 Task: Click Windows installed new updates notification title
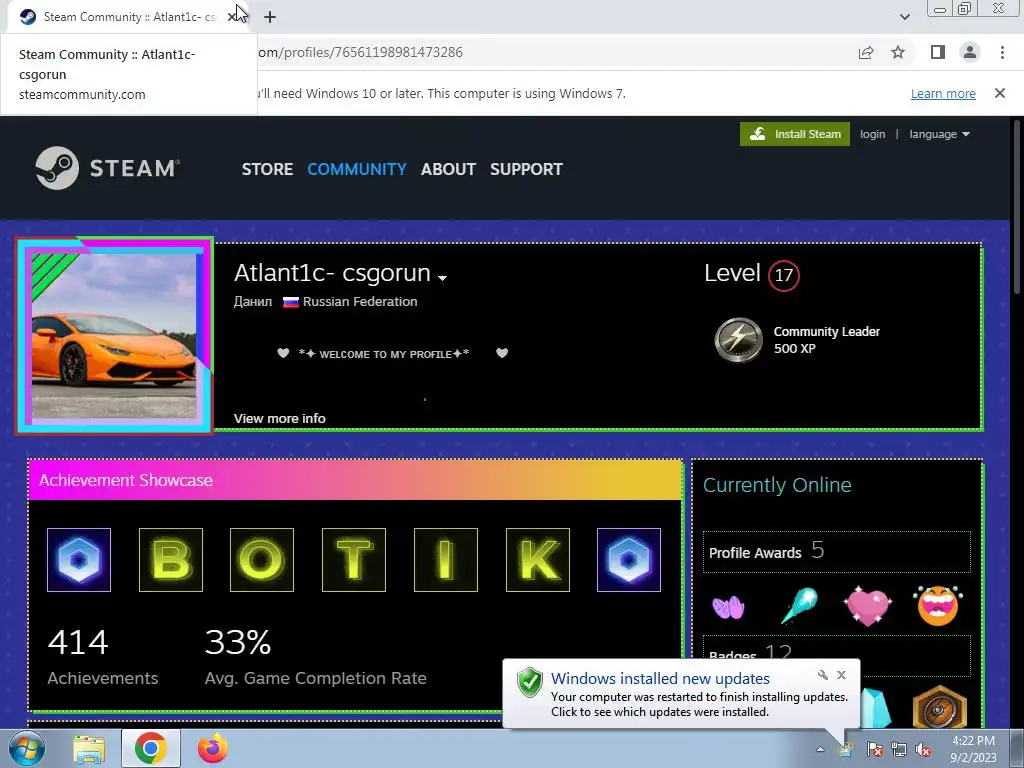660,679
